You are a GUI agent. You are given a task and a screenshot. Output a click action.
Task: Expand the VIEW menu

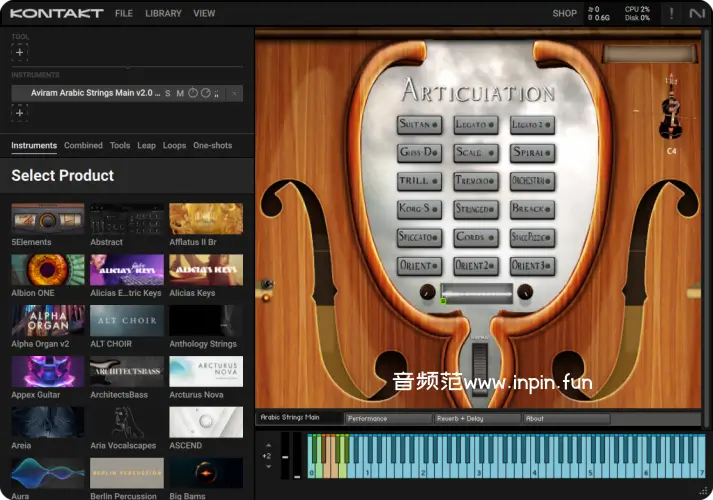click(204, 14)
